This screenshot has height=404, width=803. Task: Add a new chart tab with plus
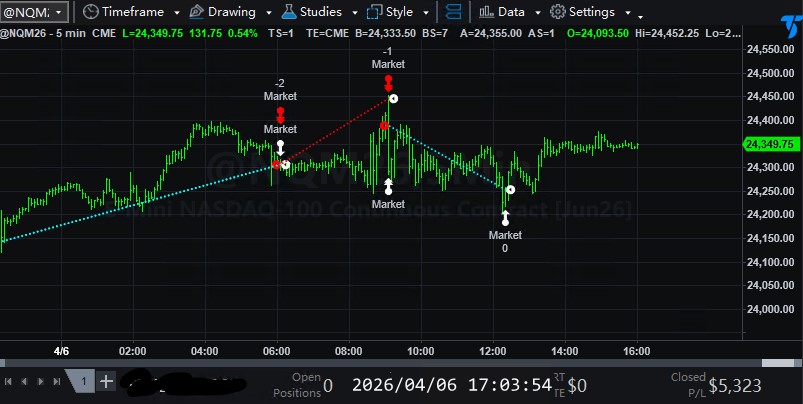coord(107,381)
